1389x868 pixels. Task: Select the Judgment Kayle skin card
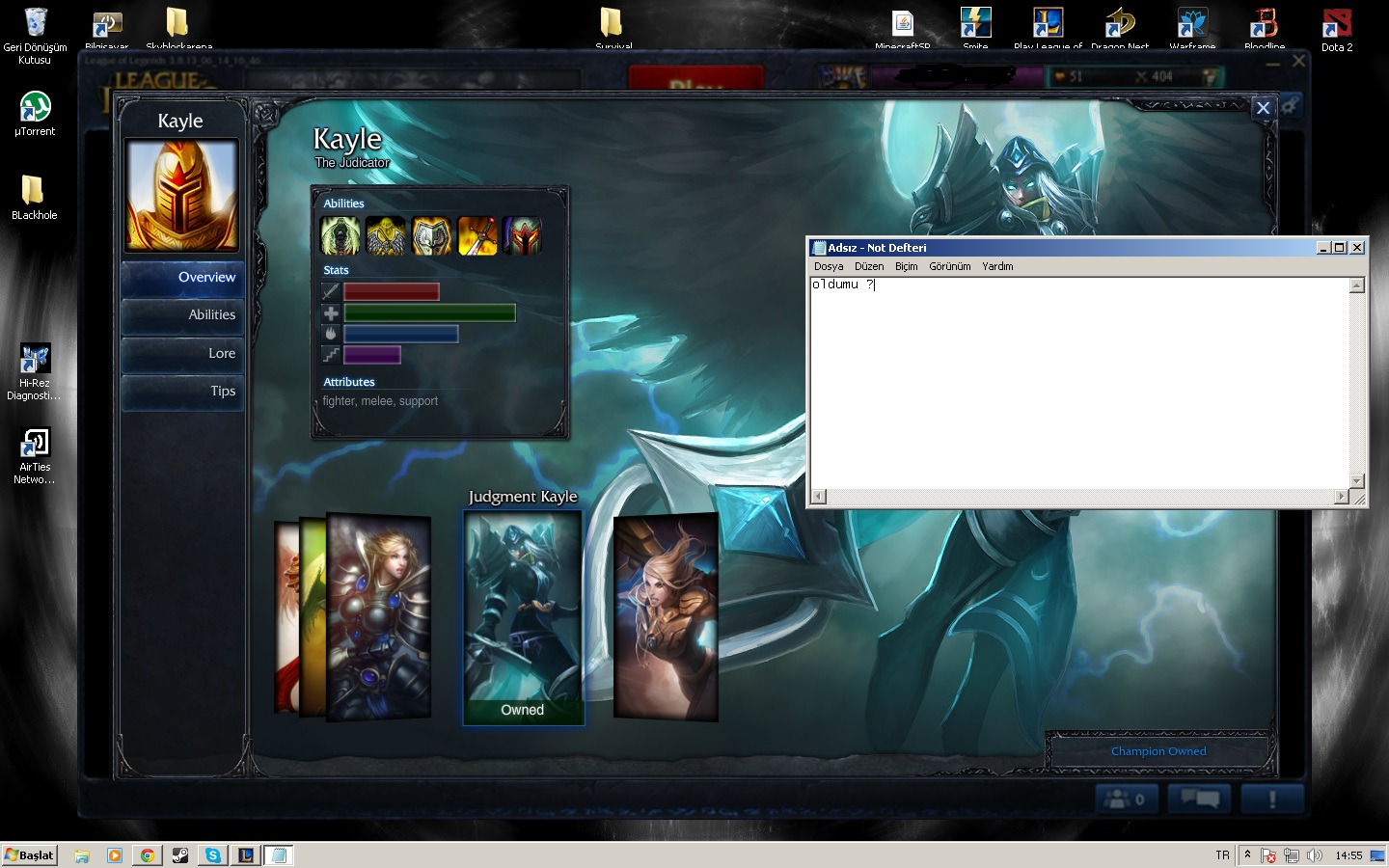click(x=523, y=617)
